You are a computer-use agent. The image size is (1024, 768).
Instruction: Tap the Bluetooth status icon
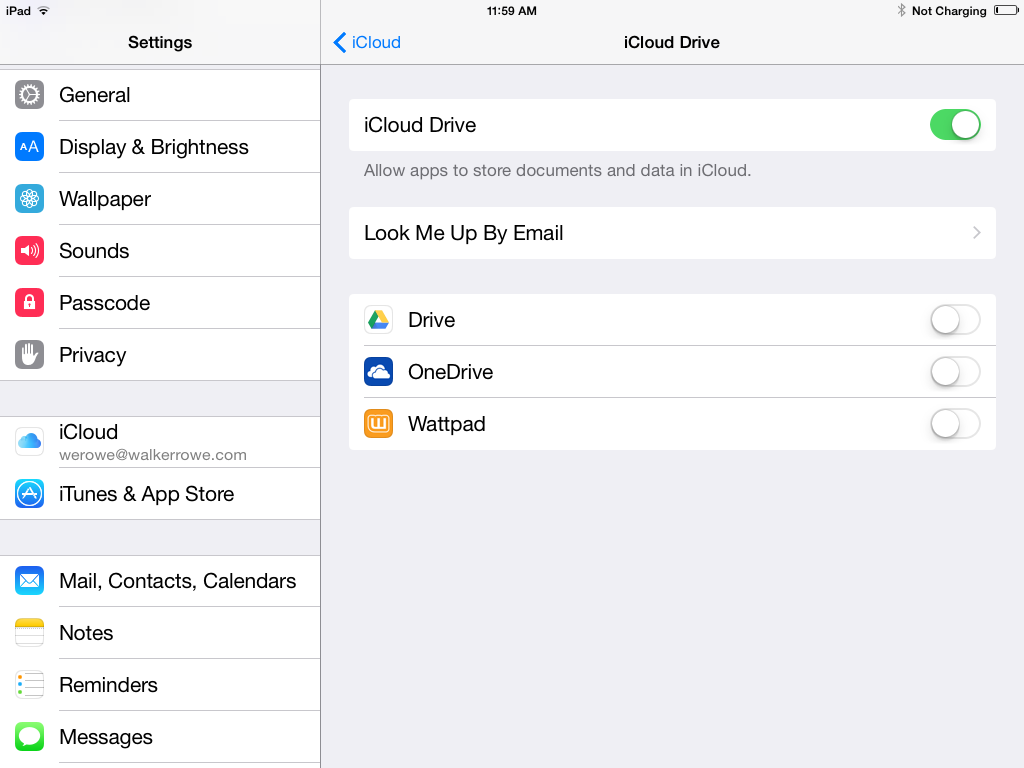[901, 10]
